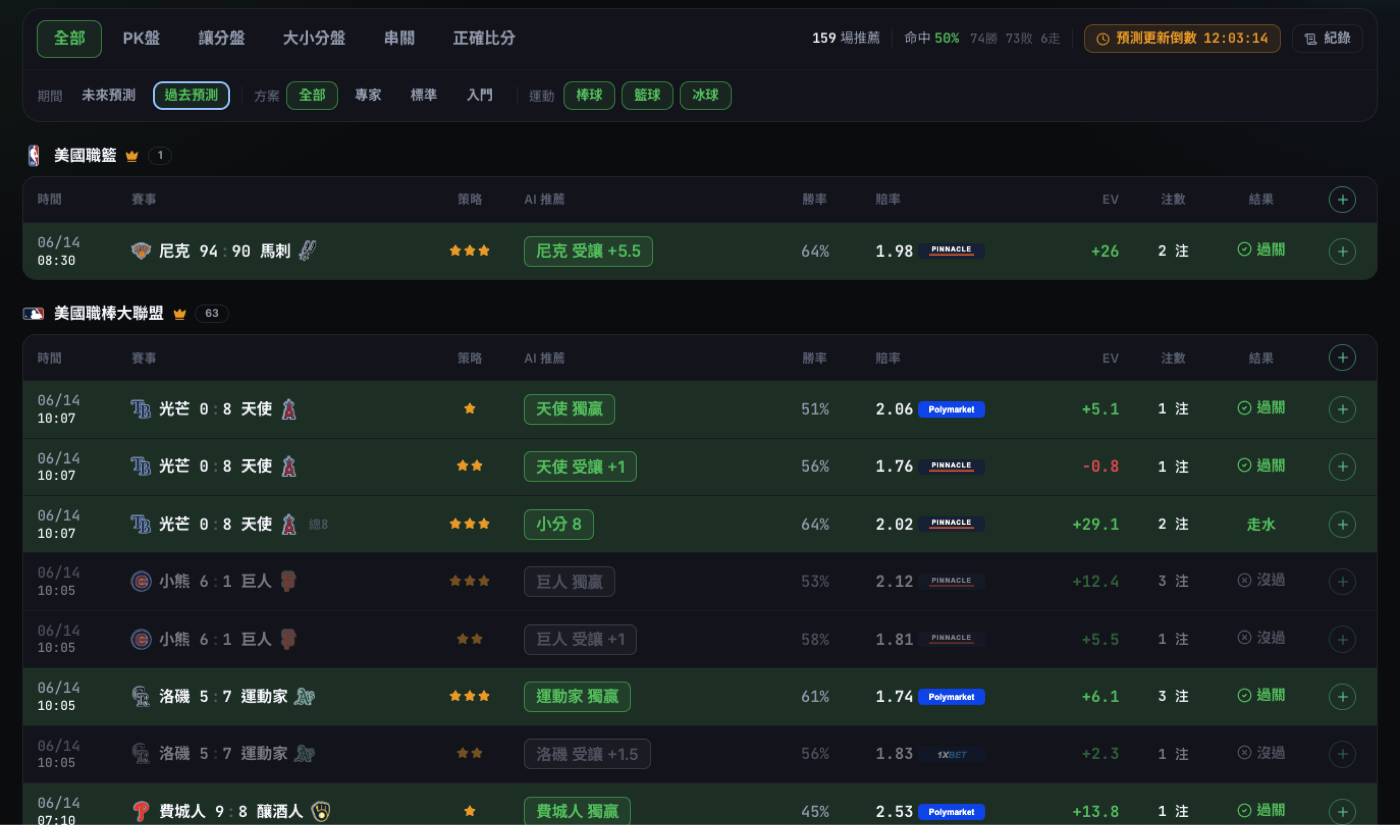
Task: Click the 小分 8 recommendation chip
Action: [559, 524]
